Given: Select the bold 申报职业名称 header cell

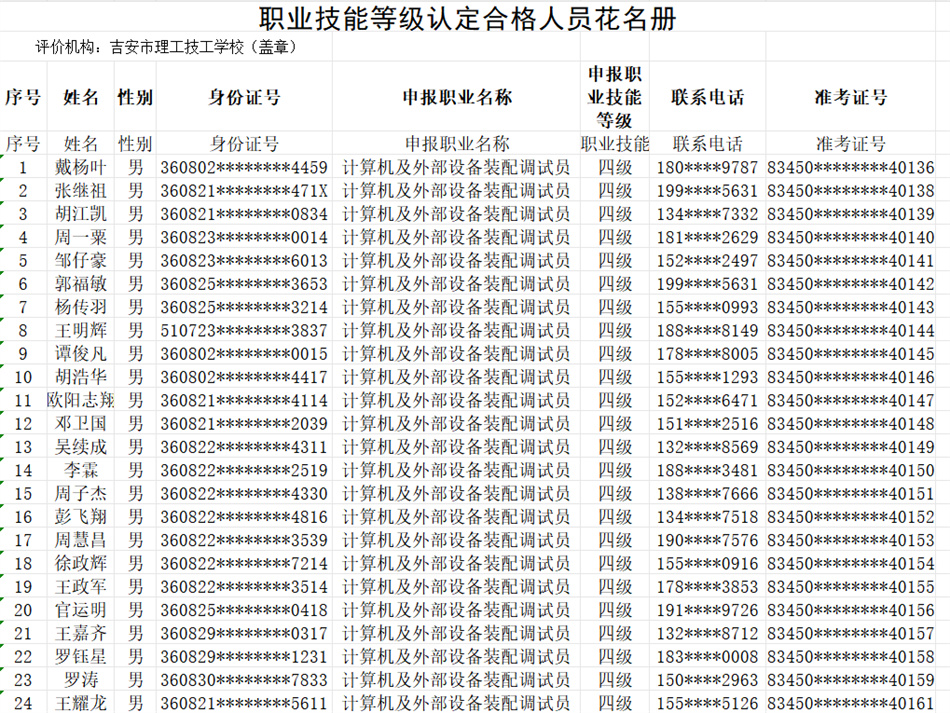Looking at the screenshot, I should [x=456, y=97].
